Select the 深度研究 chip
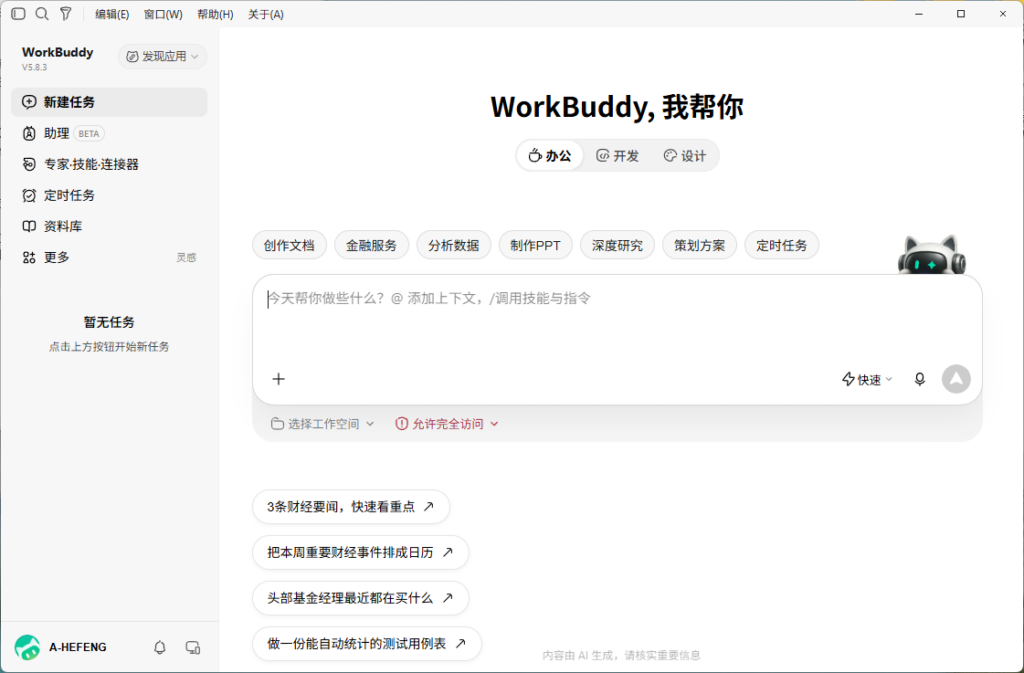The width and height of the screenshot is (1024, 673). pyautogui.click(x=617, y=245)
